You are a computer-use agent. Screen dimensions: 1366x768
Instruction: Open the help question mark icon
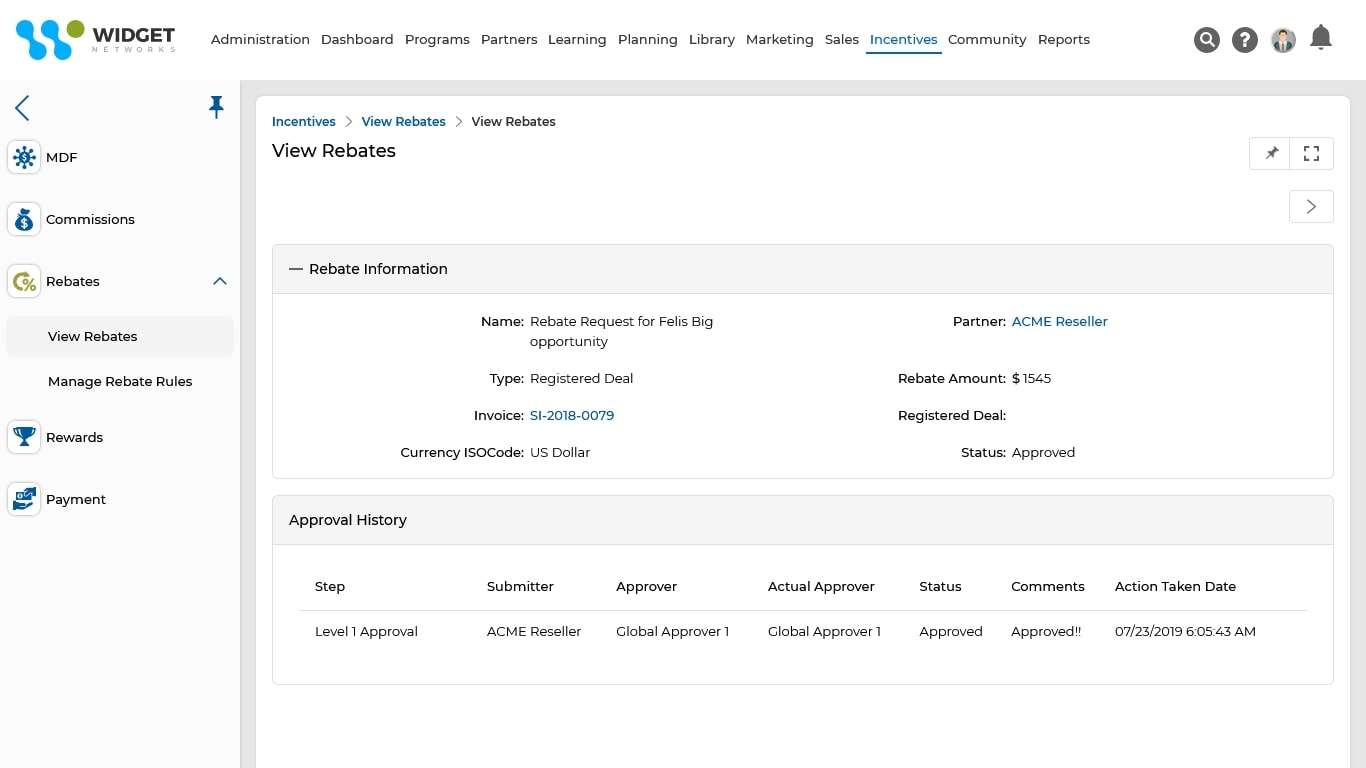point(1245,40)
